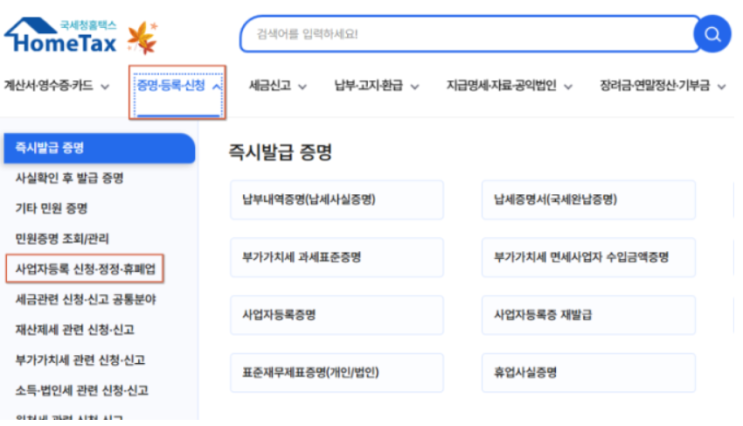
Task: Open the 세금신고 menu
Action: [270, 86]
